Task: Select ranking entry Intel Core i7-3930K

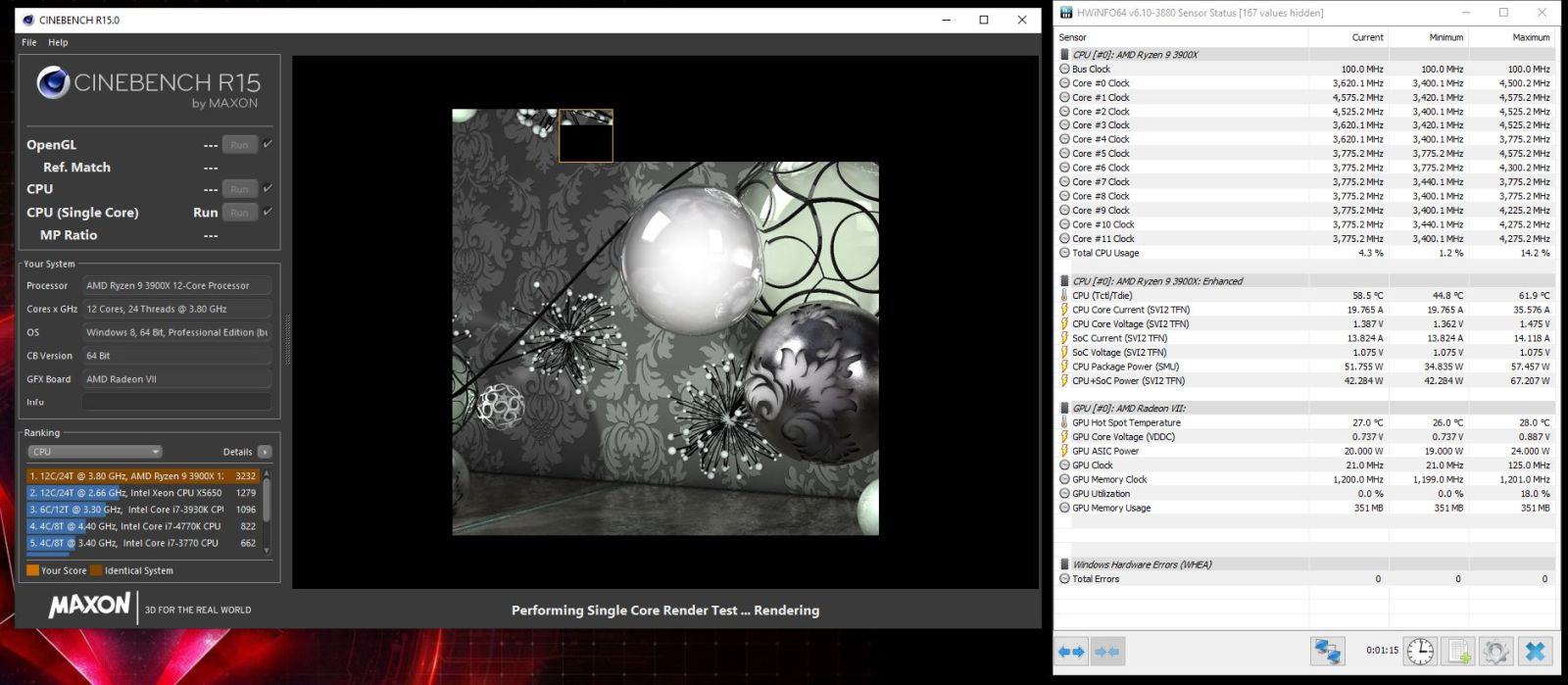Action: click(x=143, y=510)
